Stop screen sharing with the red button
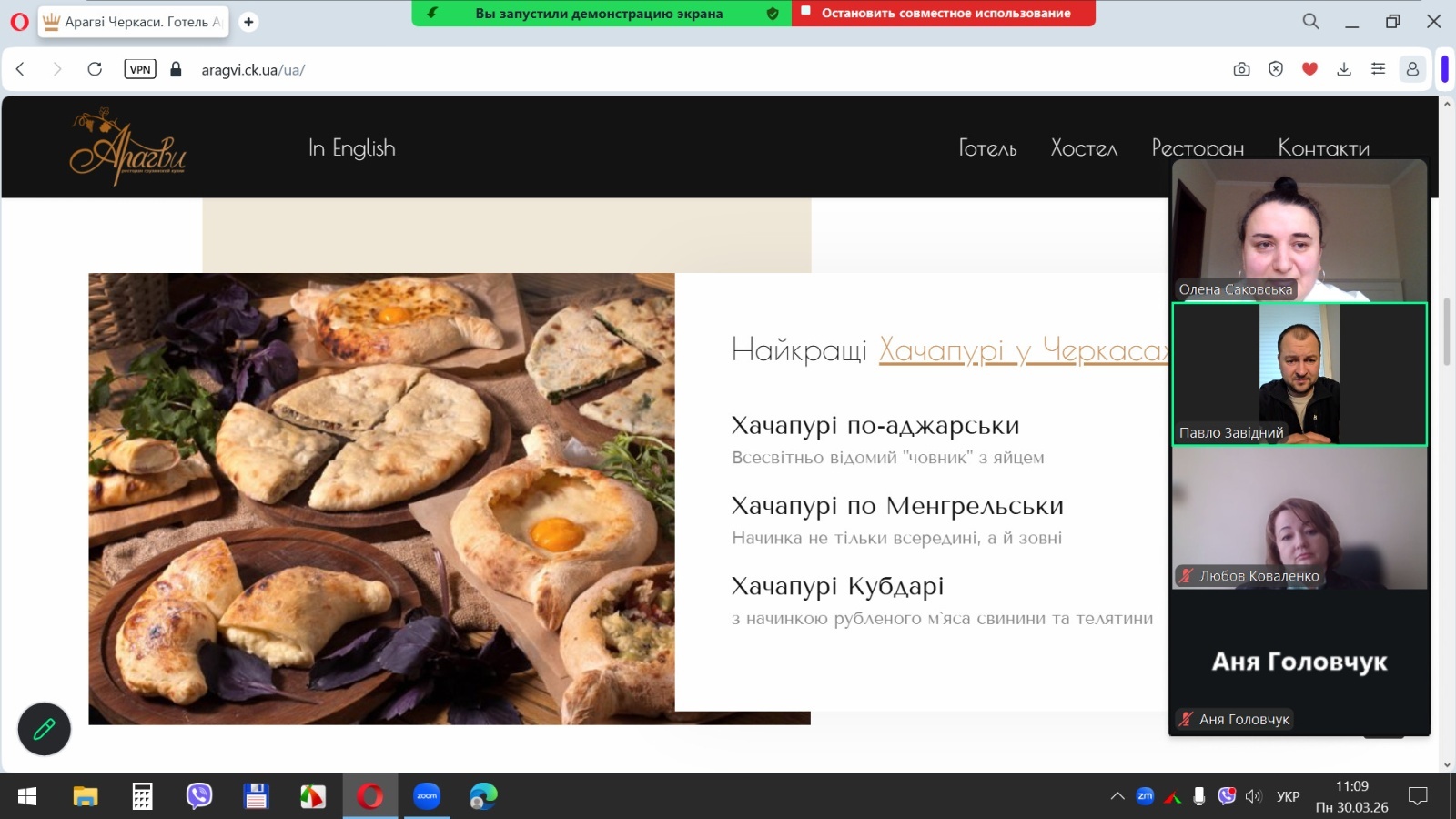Image resolution: width=1456 pixels, height=819 pixels. pos(944,14)
